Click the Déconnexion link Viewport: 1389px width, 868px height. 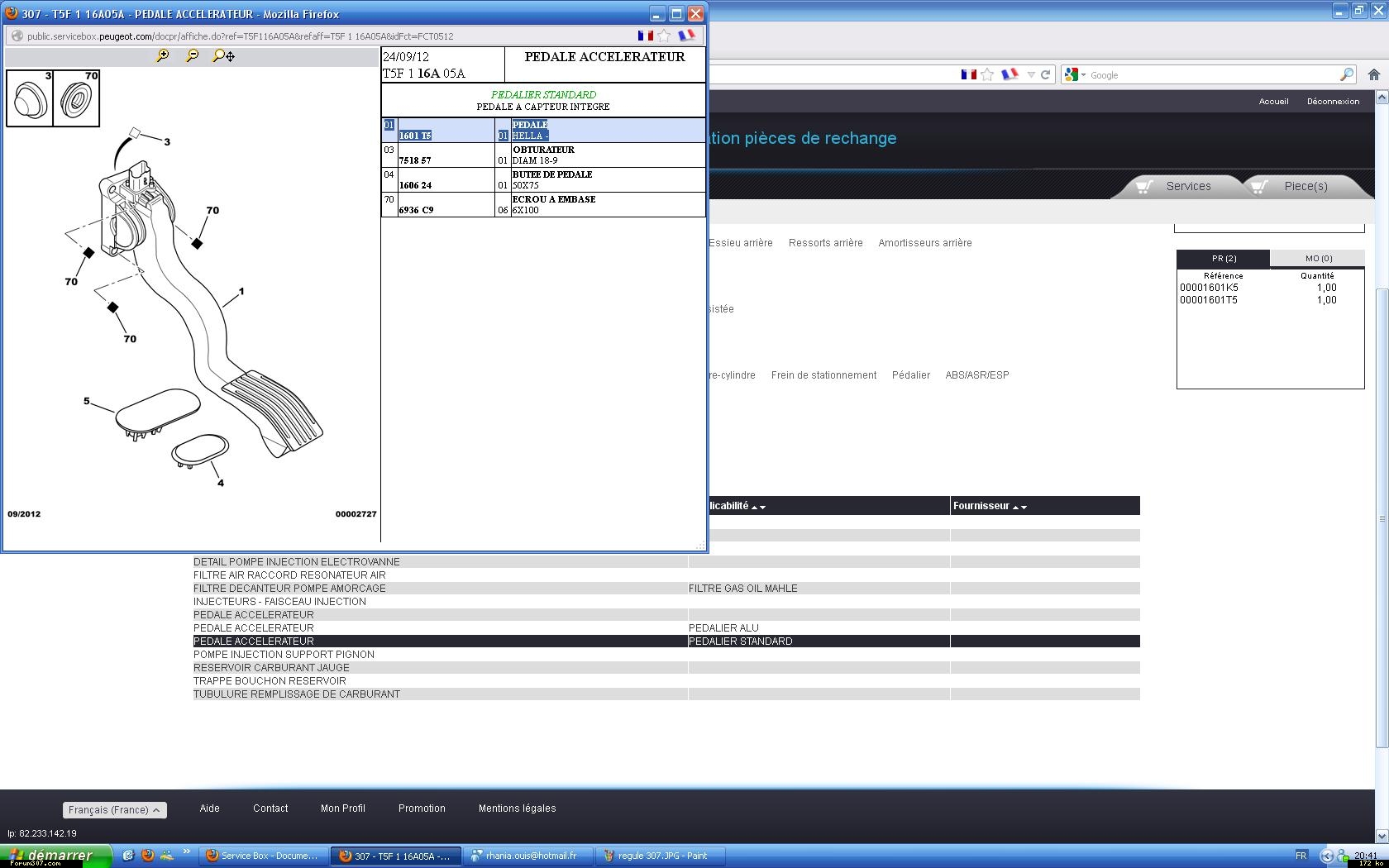[x=1333, y=101]
